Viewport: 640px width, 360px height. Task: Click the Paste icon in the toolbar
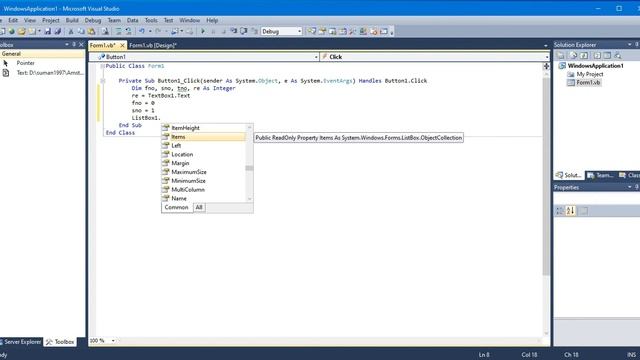pyautogui.click(x=91, y=31)
